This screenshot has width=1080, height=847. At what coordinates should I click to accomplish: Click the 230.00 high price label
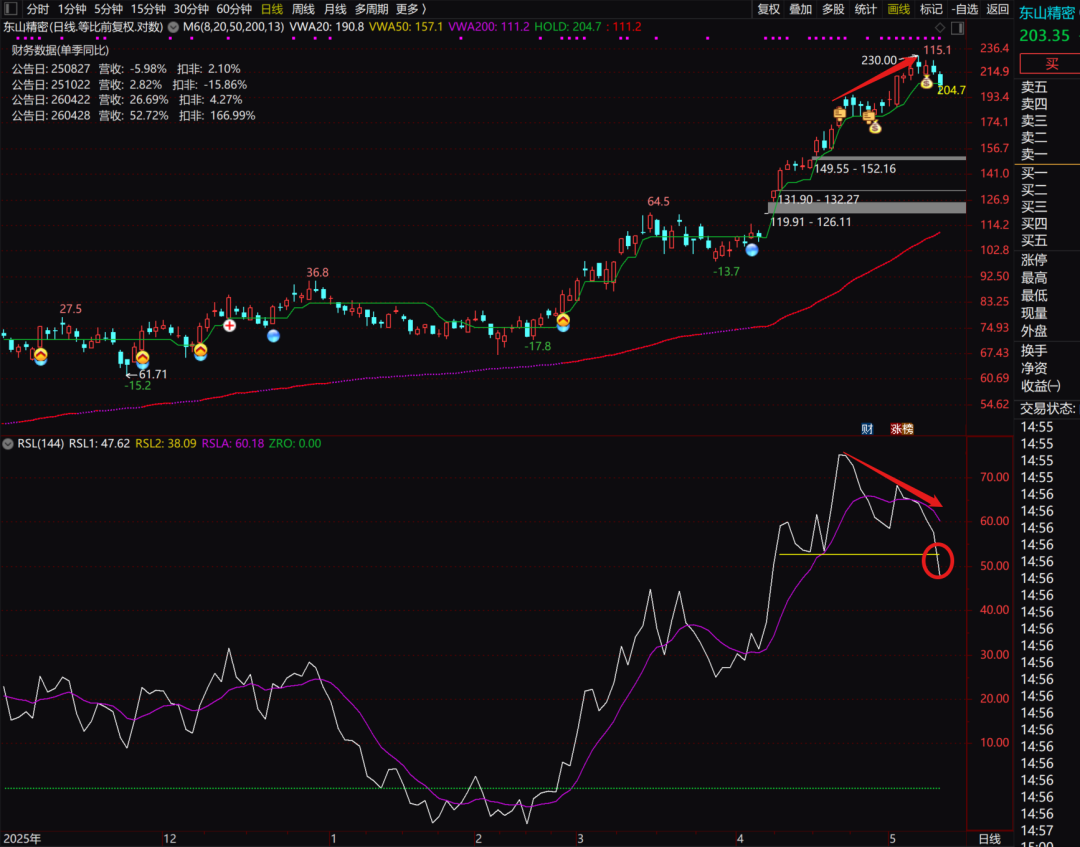pos(879,61)
